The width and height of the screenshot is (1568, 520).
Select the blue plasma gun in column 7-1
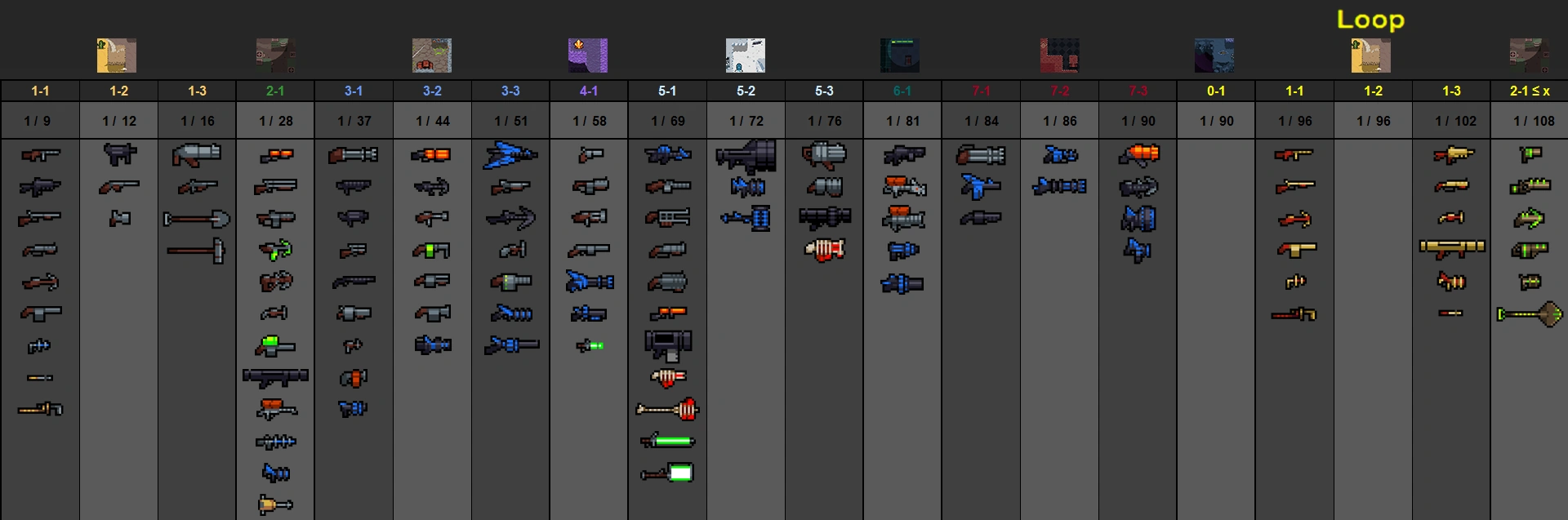click(981, 187)
